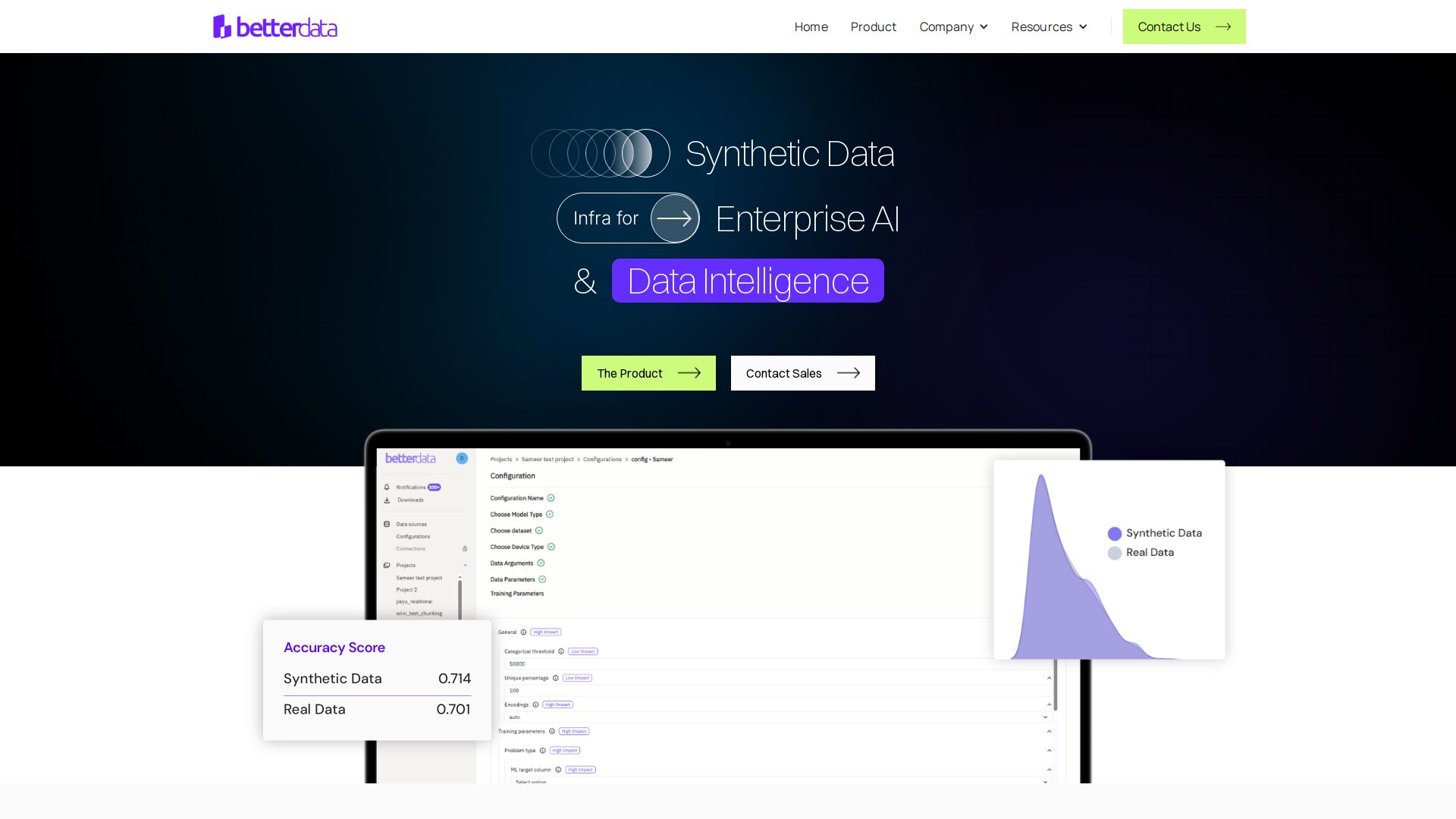
Task: Collapse the Projects section in the mockup sidebar
Action: [465, 566]
